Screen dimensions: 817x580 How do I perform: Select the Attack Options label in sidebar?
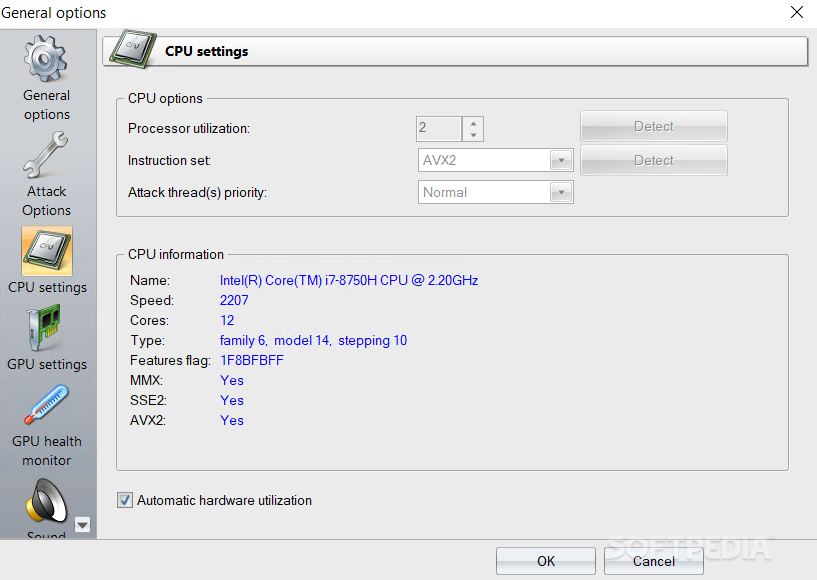pos(46,201)
